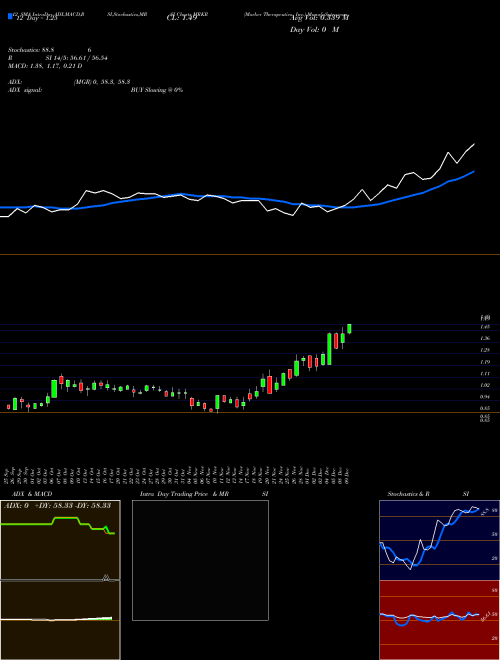Viewport: 500px width, 660px height.
Task: Click the 'ADX: 0 +DY: 58.33 -DY: 58.33' header
Action: coord(57,505)
